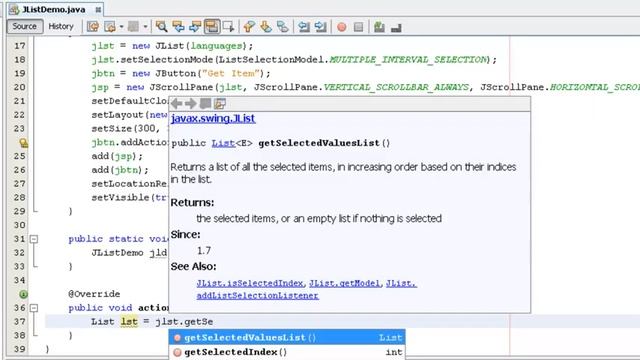Click VERTICAL_SCROLLBAR_ALWAYS on line 20
Image resolution: width=640 pixels, height=360 pixels.
396,87
